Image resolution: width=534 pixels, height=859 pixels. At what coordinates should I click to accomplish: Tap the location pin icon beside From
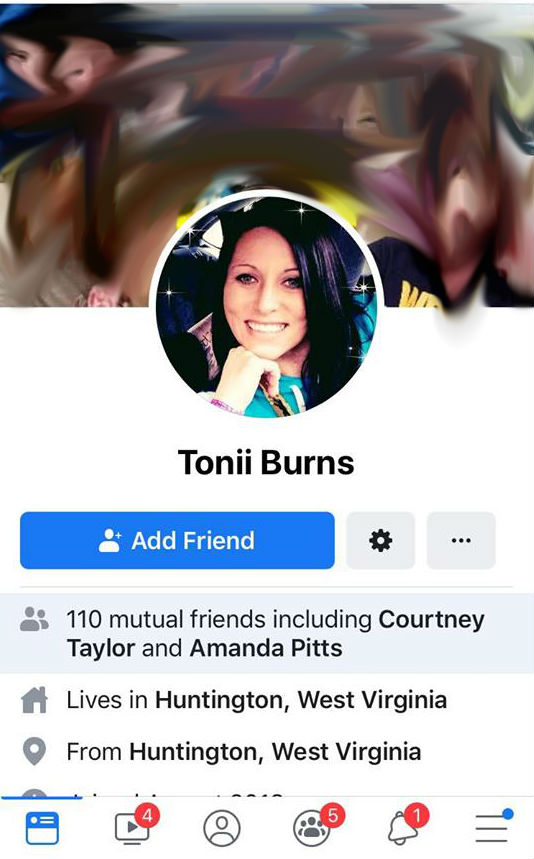coord(34,751)
